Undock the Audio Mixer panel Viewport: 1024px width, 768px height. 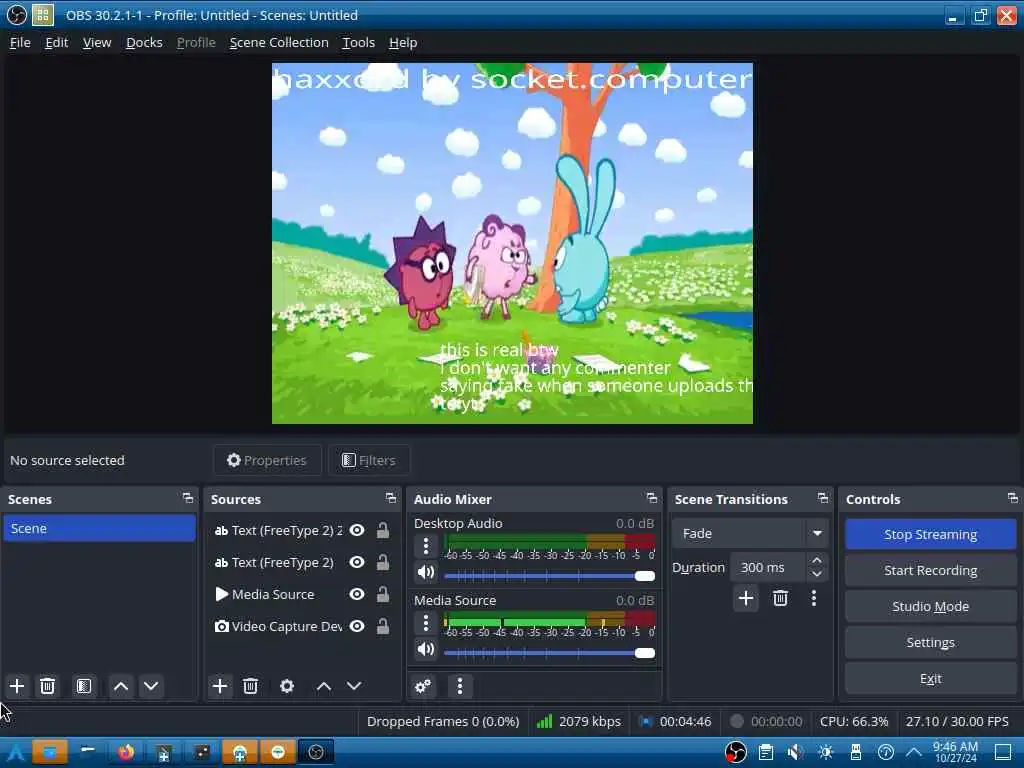(x=652, y=498)
